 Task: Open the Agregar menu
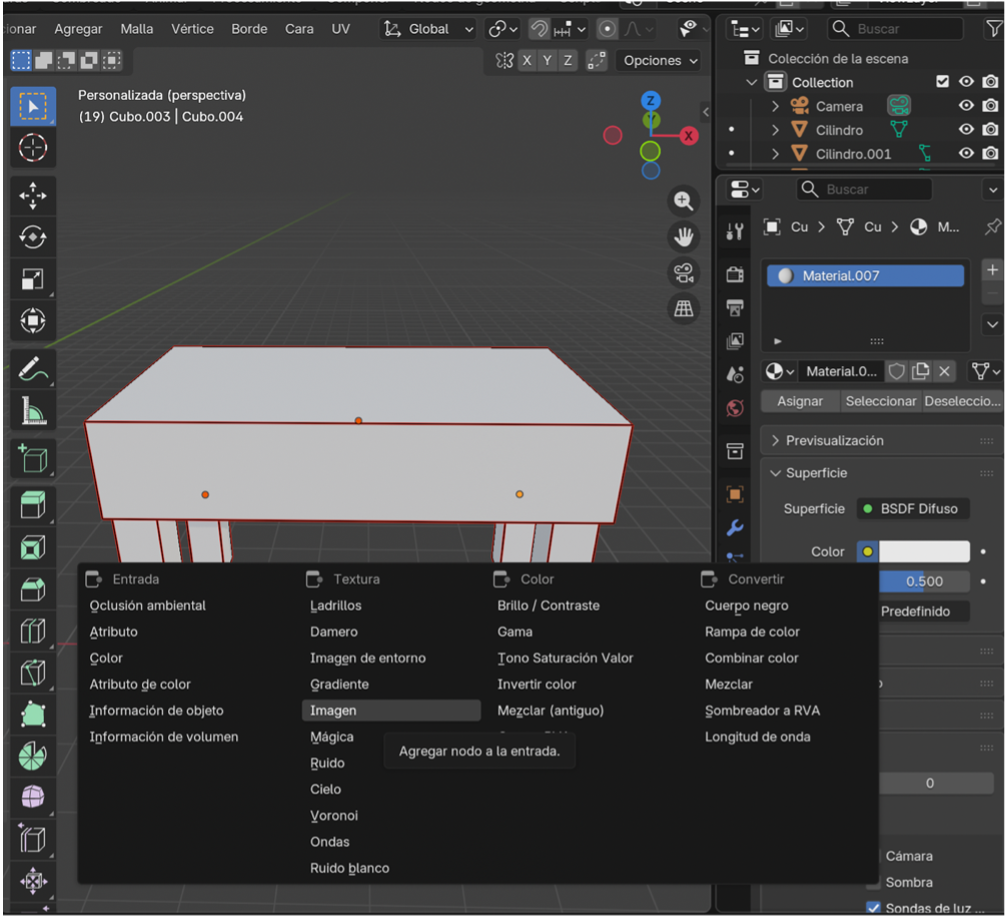[78, 28]
